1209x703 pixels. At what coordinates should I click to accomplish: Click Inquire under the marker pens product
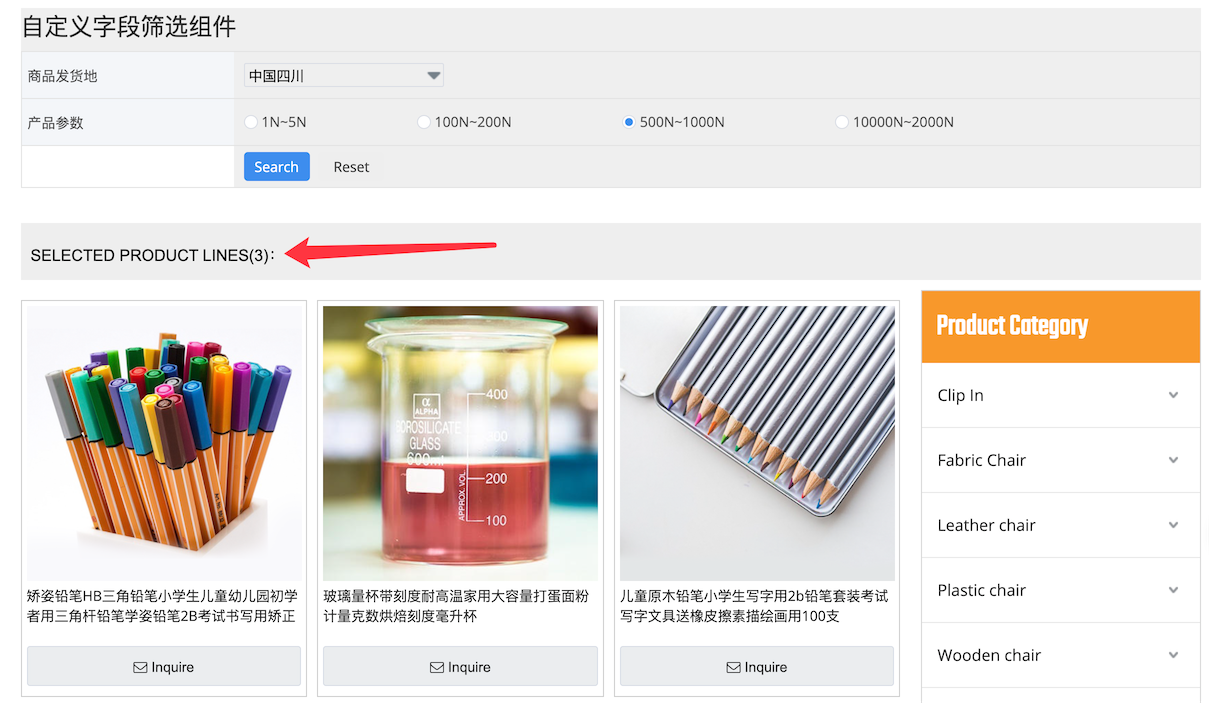click(x=164, y=667)
